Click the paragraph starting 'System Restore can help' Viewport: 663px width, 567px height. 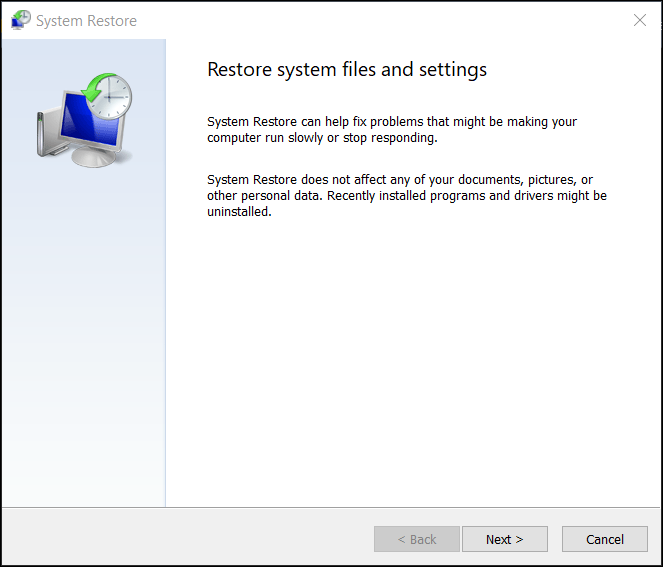[392, 129]
